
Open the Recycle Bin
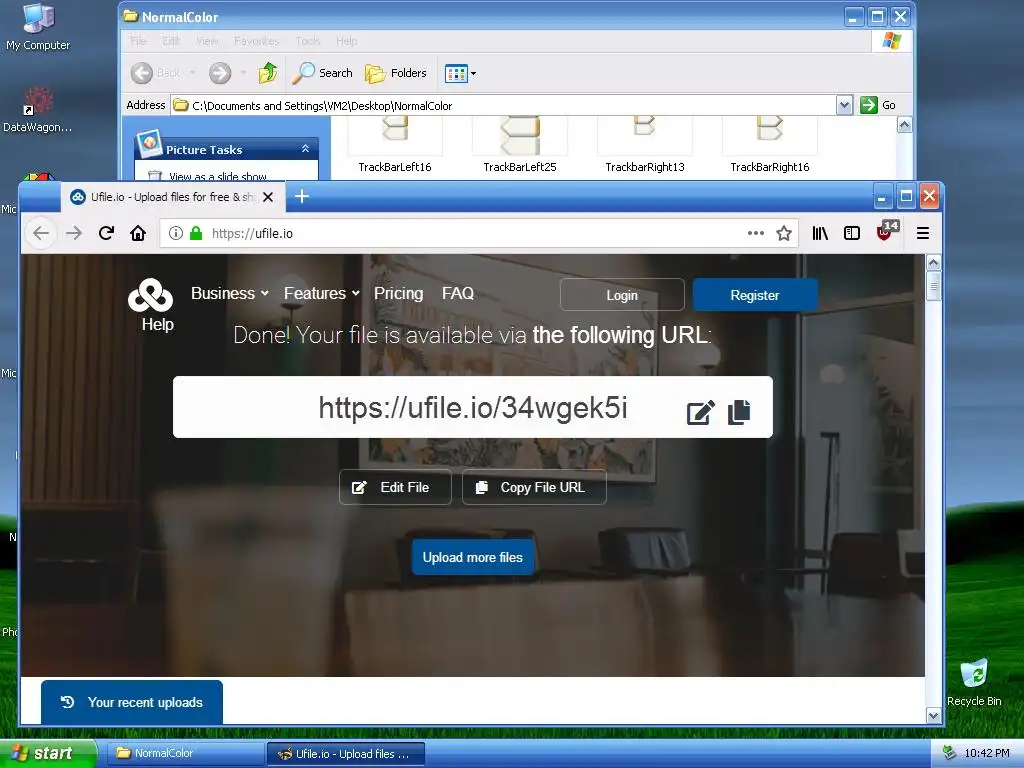[974, 682]
